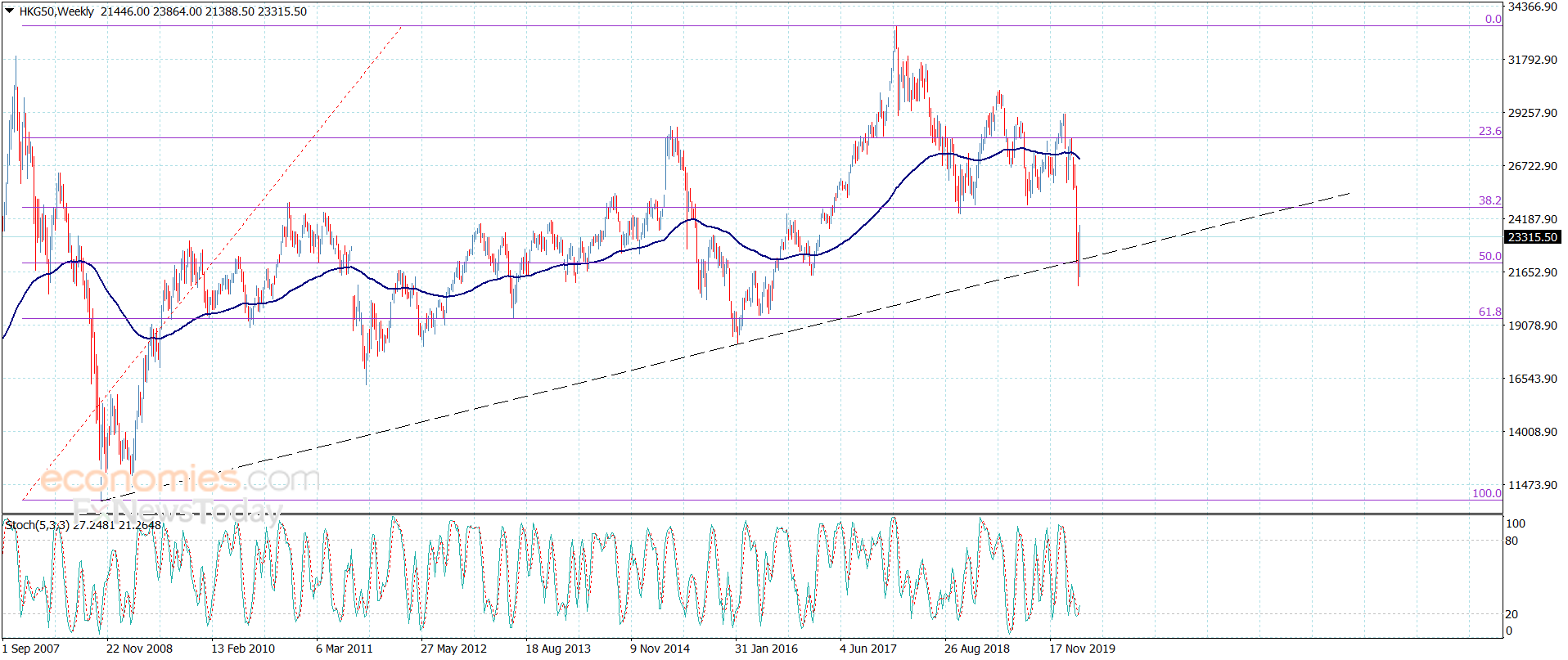This screenshot has height=660, width=1568.
Task: Select the 38.2 Fibonacci level label
Action: (1490, 200)
